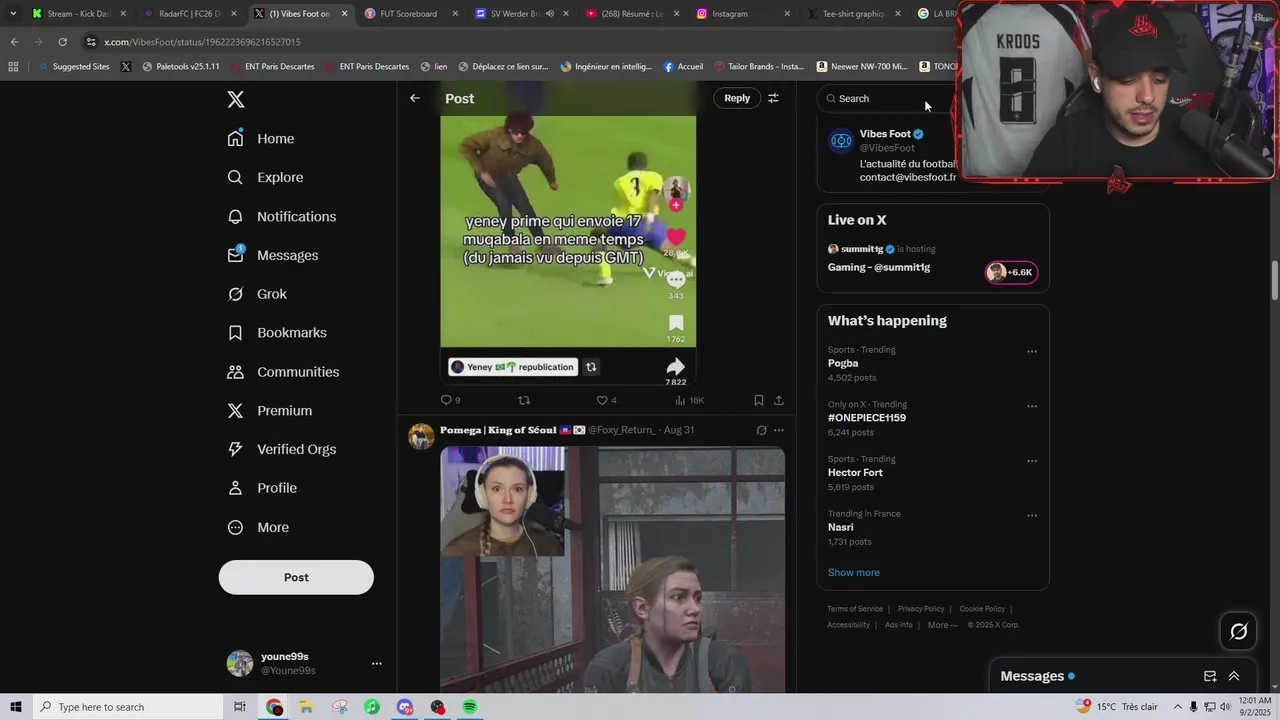
Task: Open Terms of Service footer link
Action: [x=855, y=609]
